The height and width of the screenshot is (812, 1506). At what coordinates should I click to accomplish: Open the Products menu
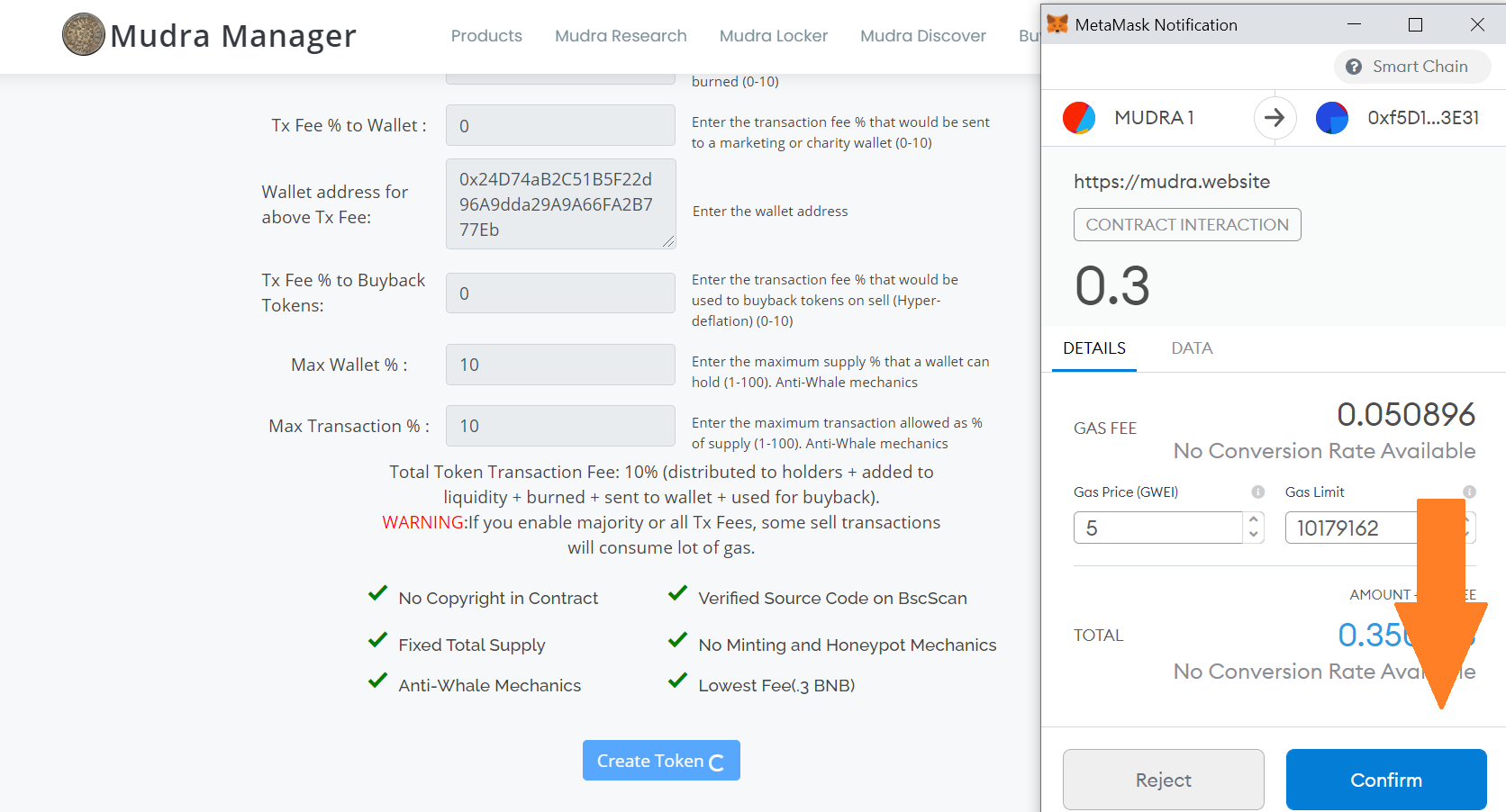pyautogui.click(x=486, y=36)
